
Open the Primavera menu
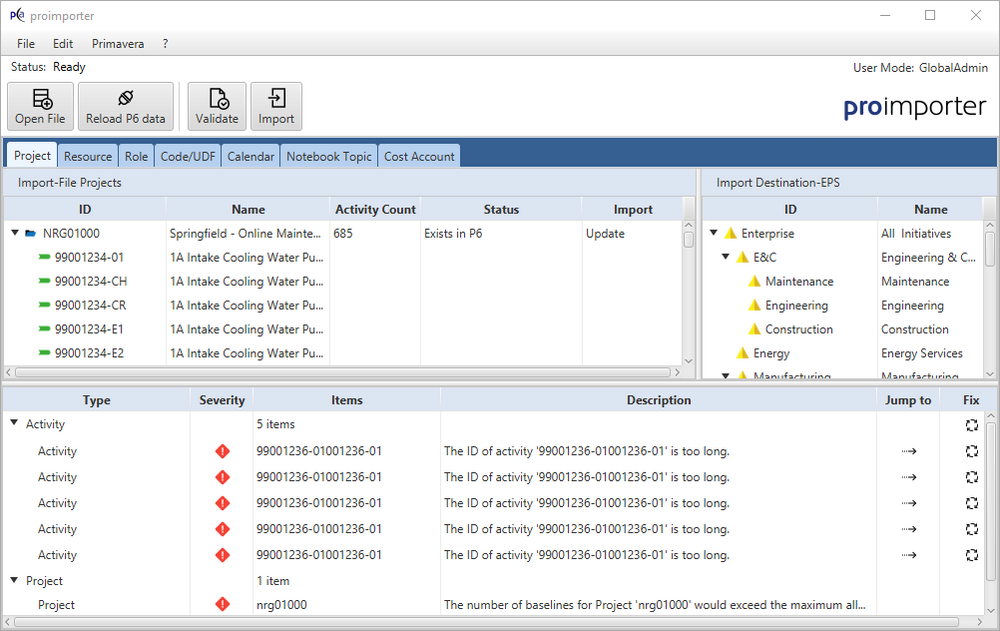(118, 44)
